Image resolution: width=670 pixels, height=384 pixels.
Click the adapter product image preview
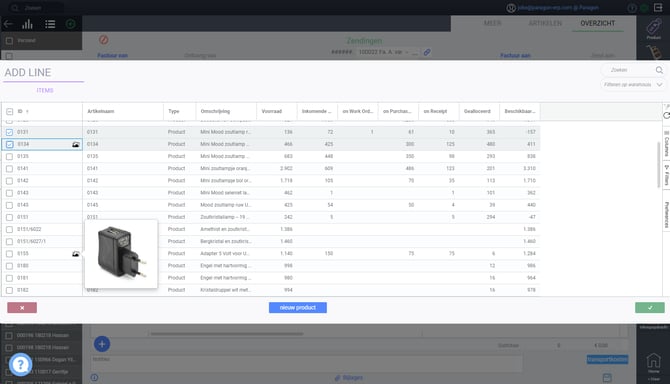click(121, 254)
